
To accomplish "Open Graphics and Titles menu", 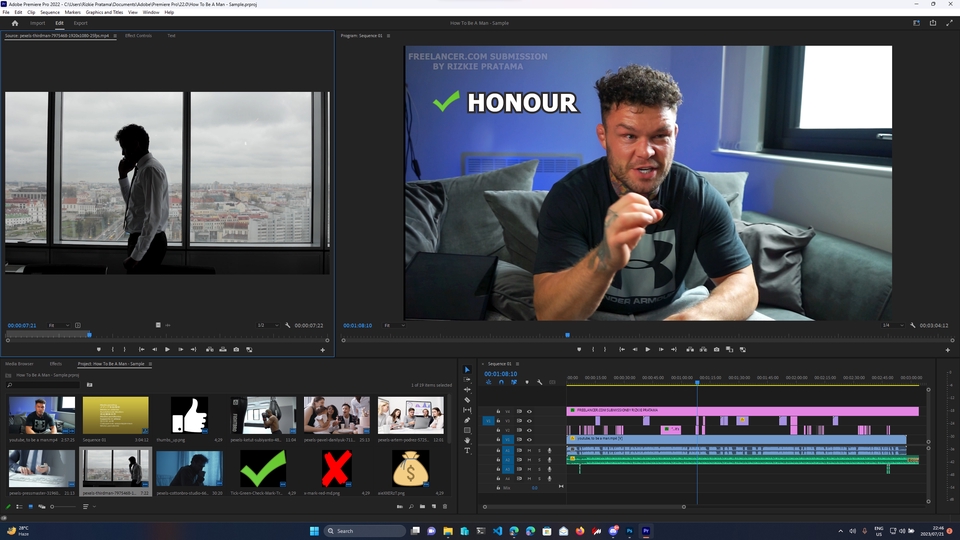I will click(x=104, y=12).
